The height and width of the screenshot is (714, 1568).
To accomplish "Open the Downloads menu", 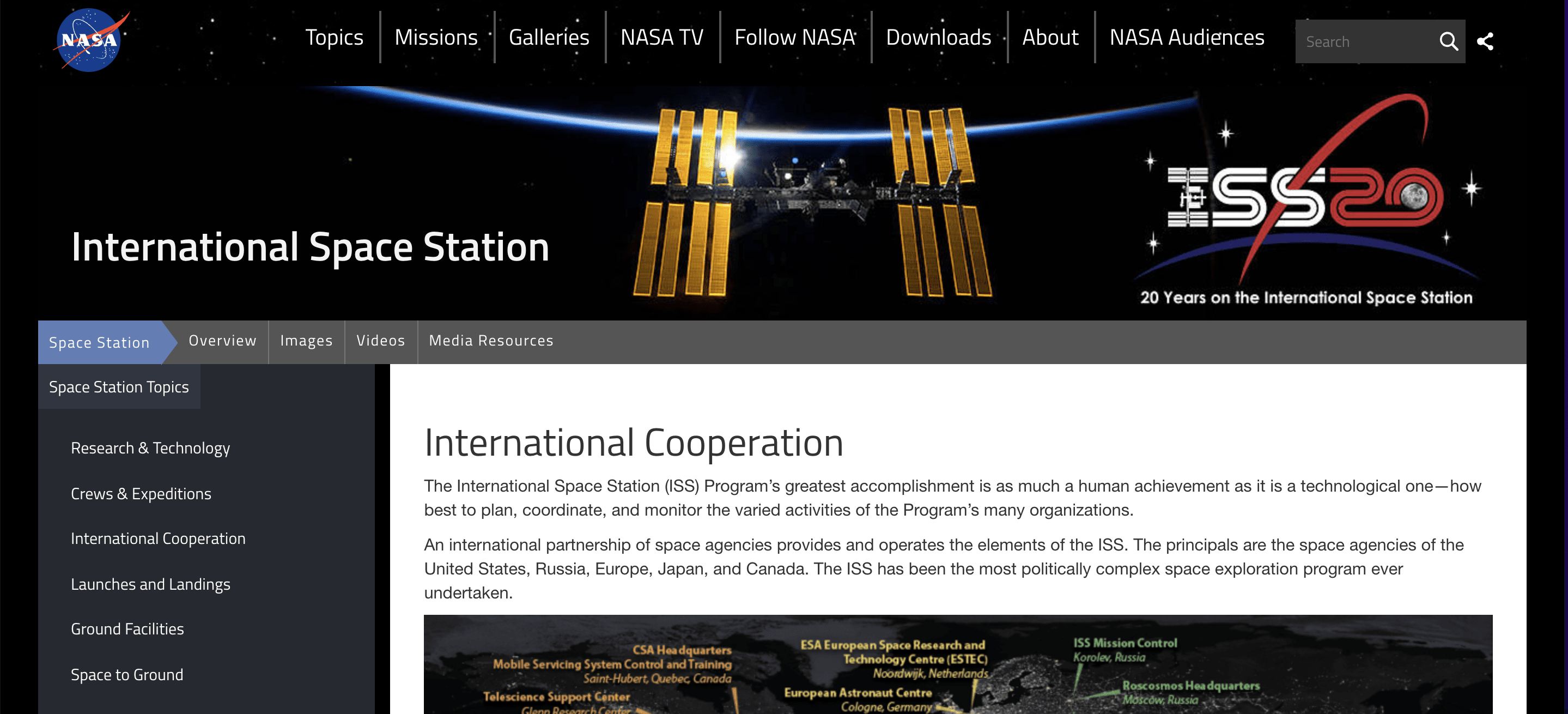I will 939,37.
